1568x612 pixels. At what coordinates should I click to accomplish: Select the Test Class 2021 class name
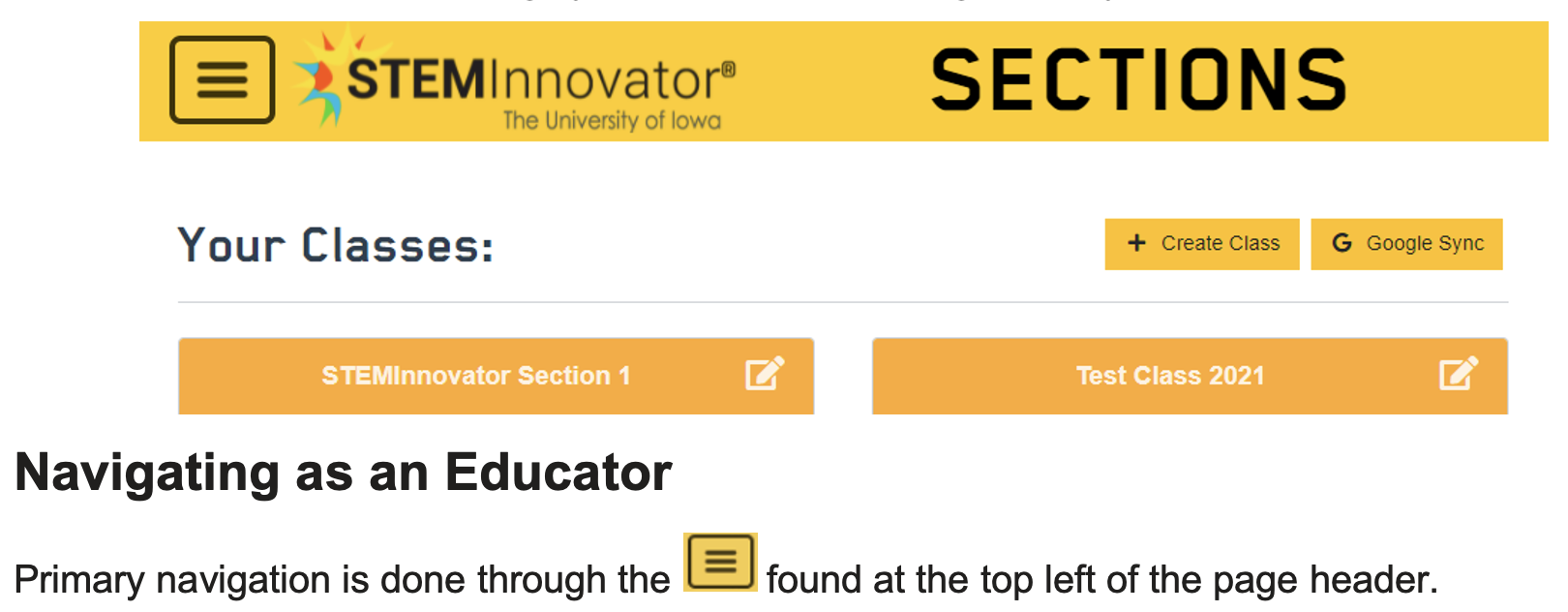(x=1169, y=376)
